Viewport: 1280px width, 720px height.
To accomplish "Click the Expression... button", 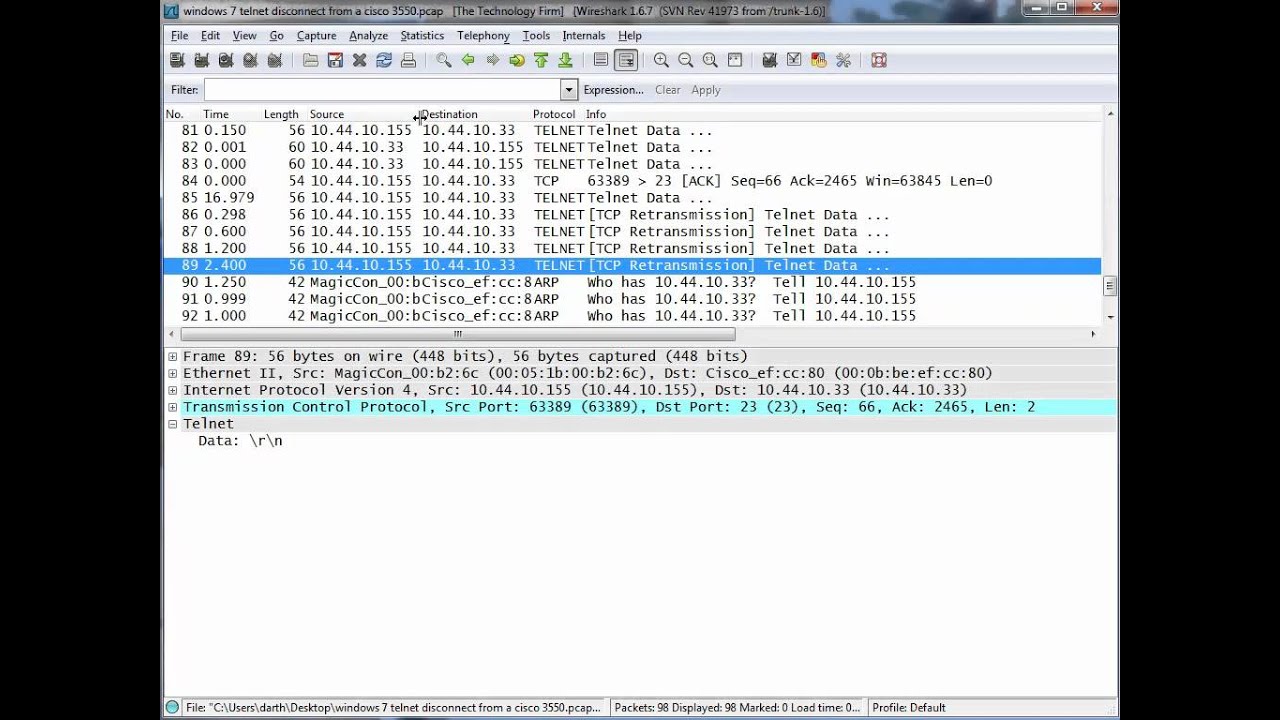I will (613, 90).
